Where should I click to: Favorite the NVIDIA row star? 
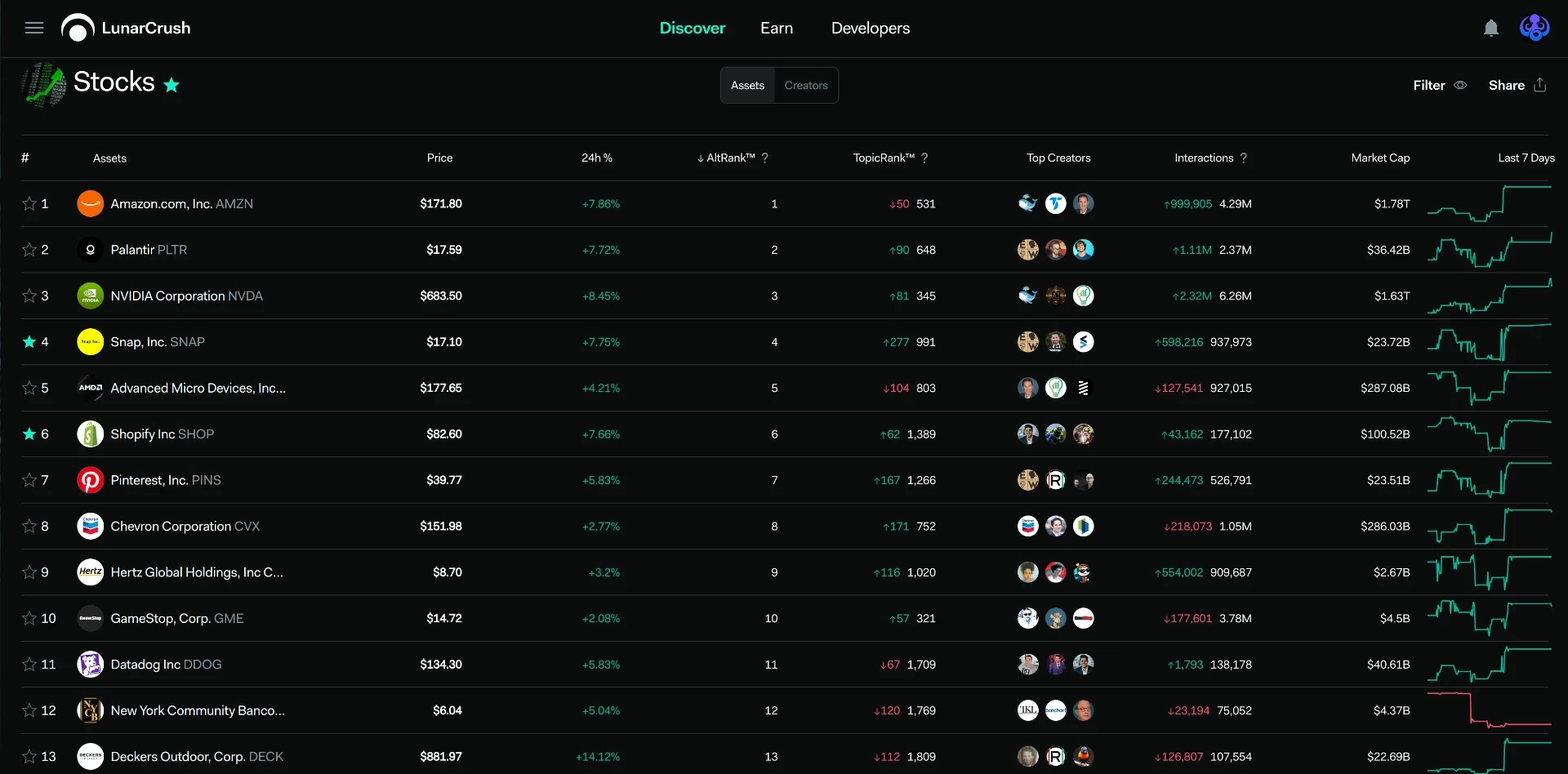[29, 296]
